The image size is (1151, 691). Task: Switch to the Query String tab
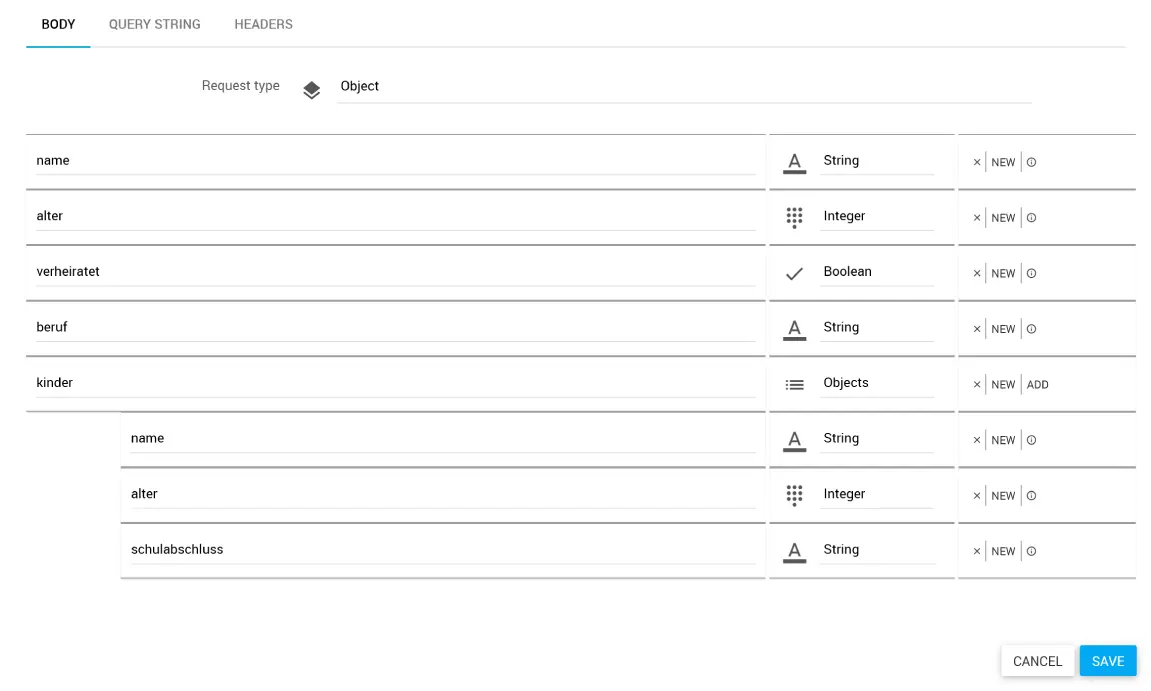[x=155, y=24]
